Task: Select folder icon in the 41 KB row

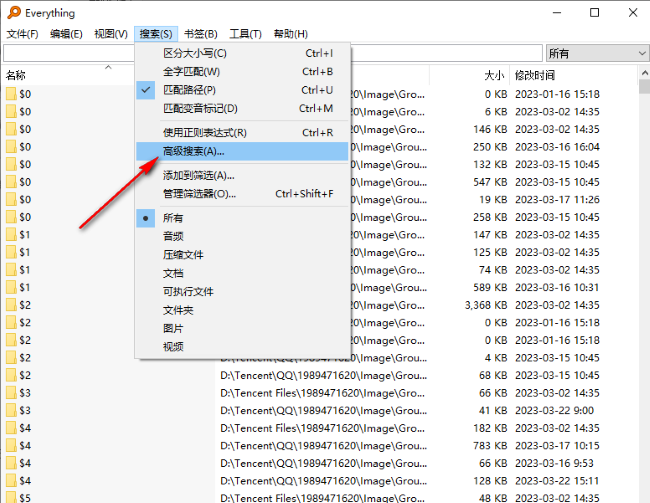Action: (11, 410)
